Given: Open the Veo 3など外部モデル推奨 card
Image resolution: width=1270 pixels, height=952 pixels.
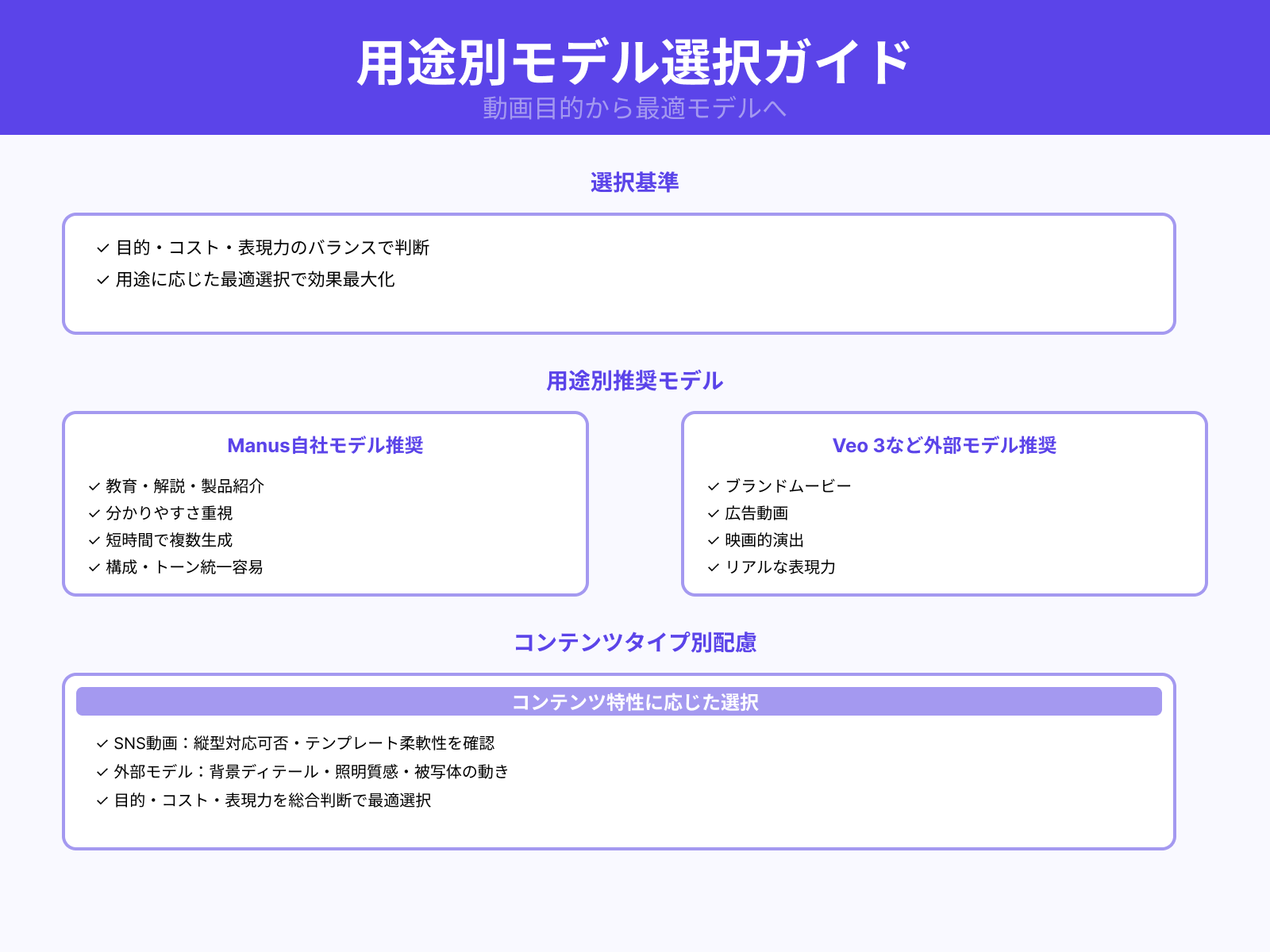Looking at the screenshot, I should 945,446.
